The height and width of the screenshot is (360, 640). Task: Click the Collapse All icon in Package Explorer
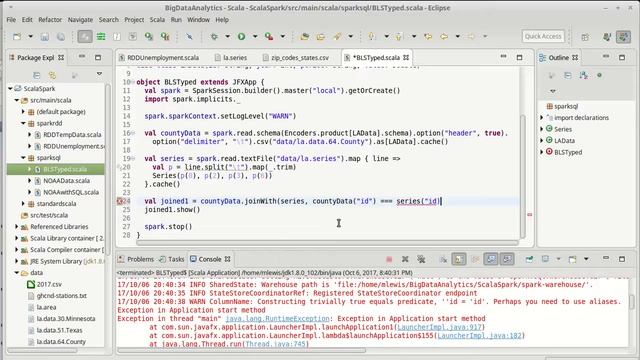pyautogui.click(x=36, y=75)
